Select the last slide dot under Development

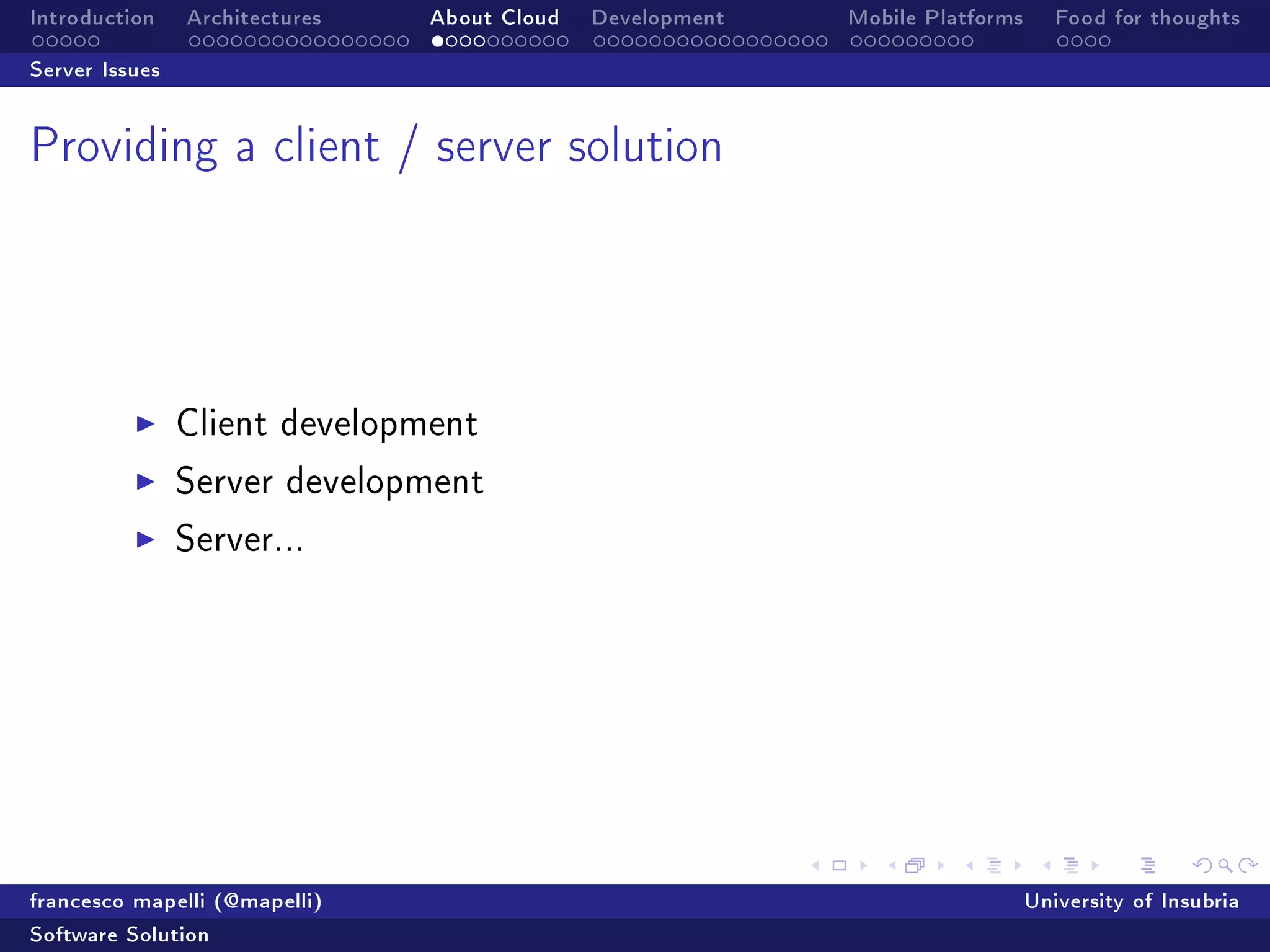click(x=822, y=42)
